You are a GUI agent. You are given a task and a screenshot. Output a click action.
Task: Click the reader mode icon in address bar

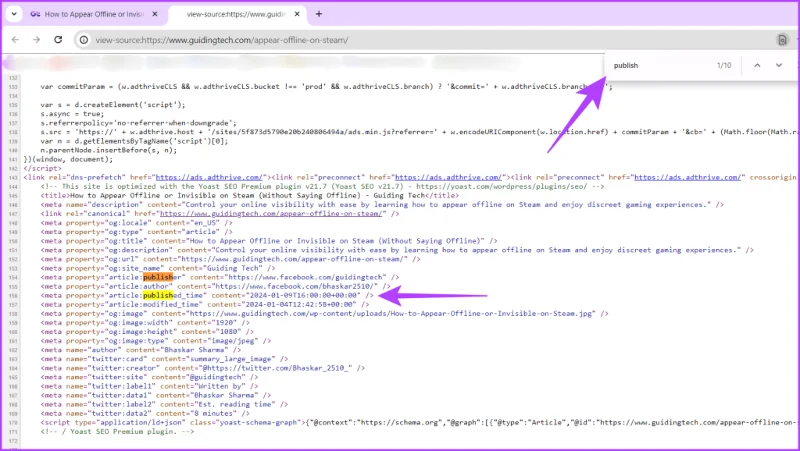coord(782,40)
